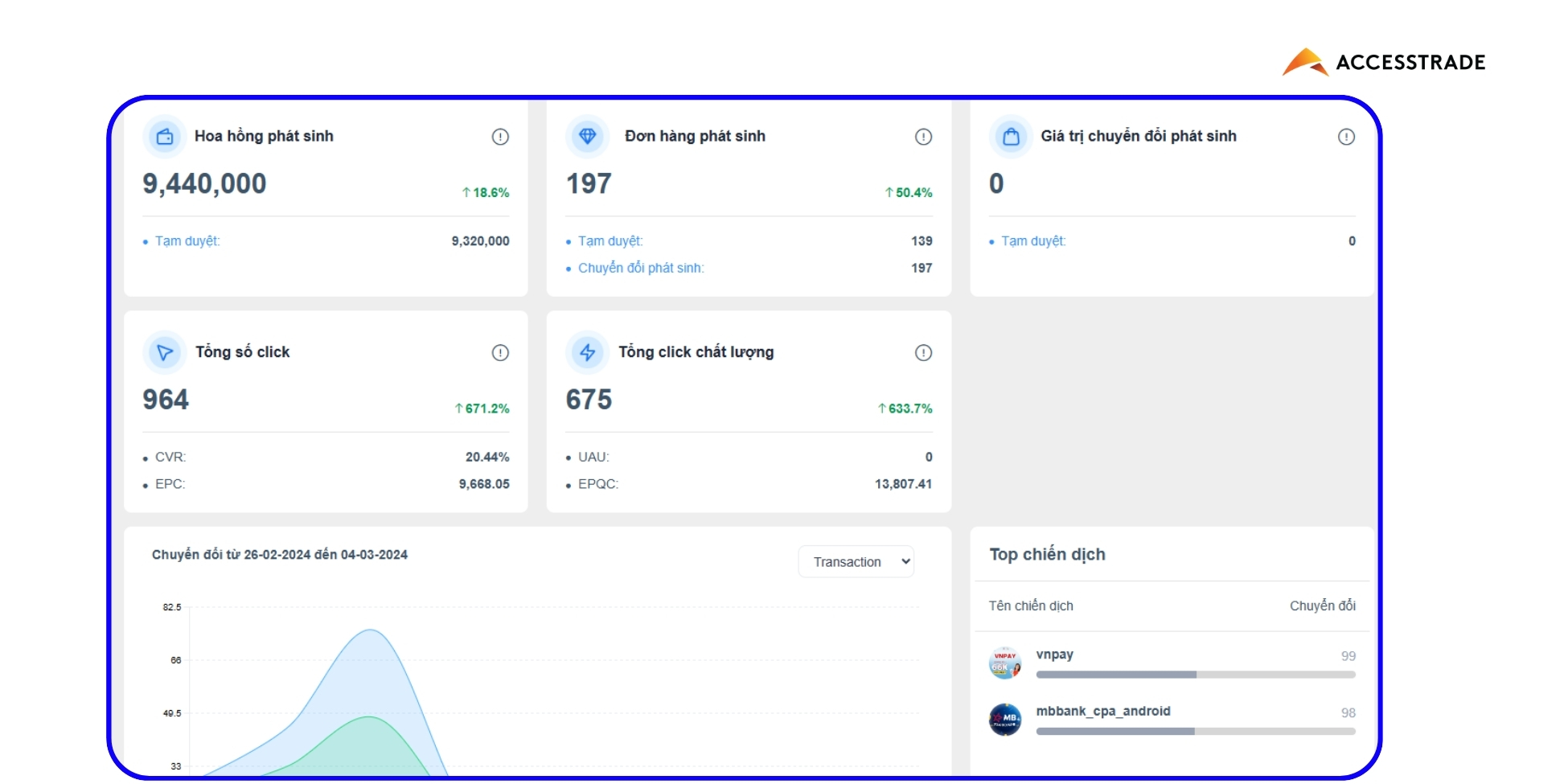
Task: Click the mbbank_cpa_android campaign name
Action: pos(1103,711)
